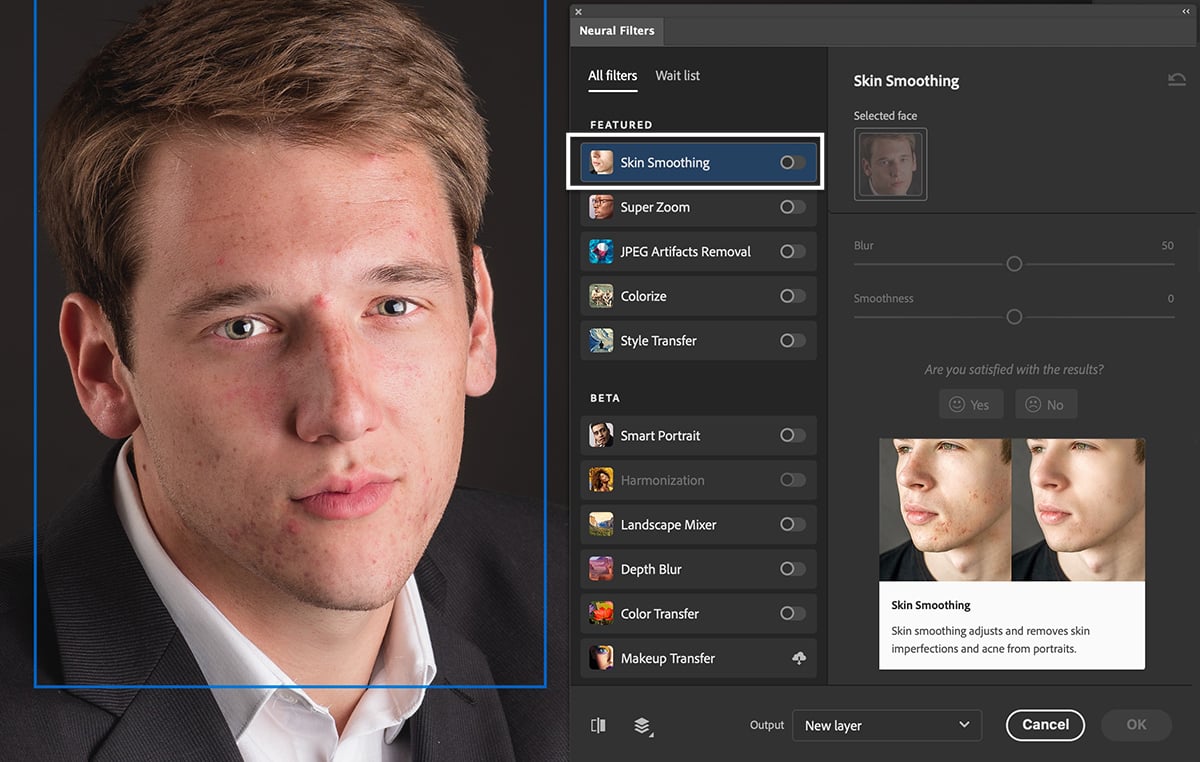Screen dimensions: 1200x762
Task: Enable the JPEG Artifacts Removal switch
Action: pos(793,251)
